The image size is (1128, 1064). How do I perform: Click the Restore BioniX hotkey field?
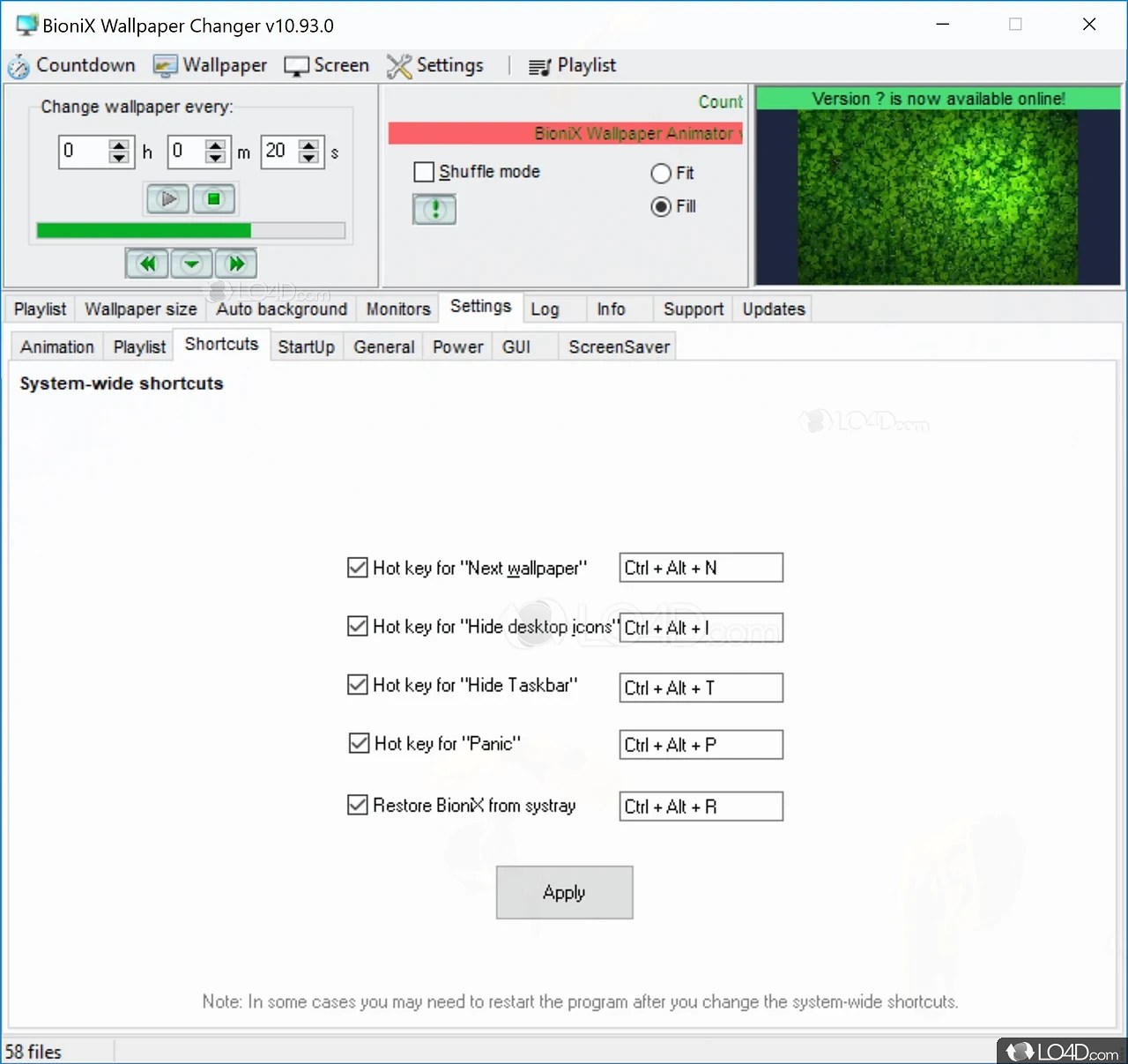click(701, 807)
